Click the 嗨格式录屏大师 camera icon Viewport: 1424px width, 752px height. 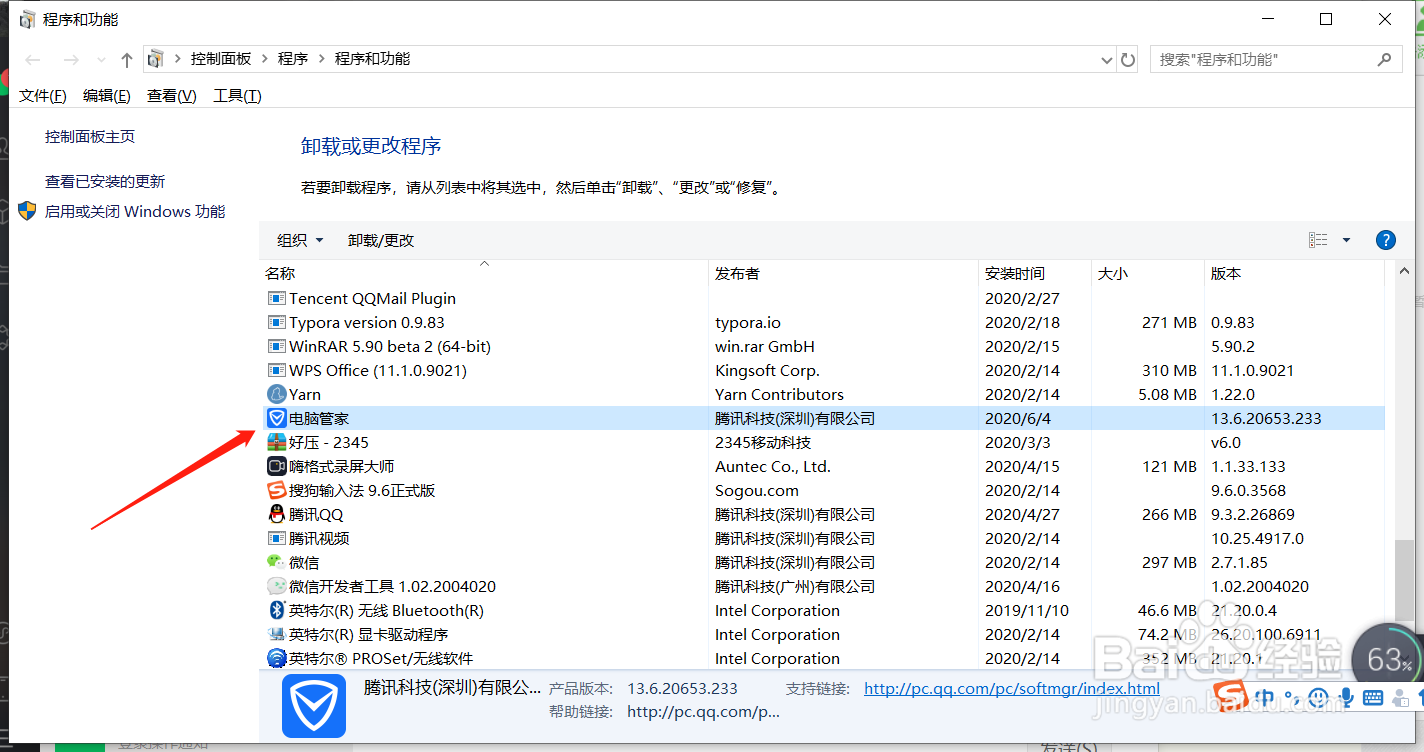click(277, 467)
